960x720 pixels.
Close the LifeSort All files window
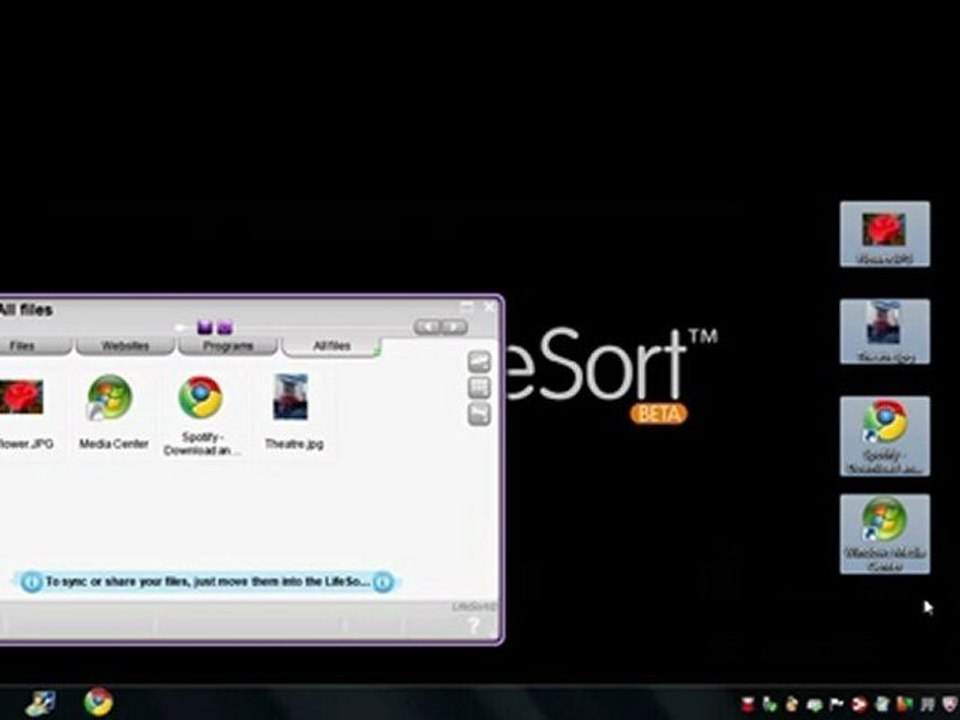pyautogui.click(x=490, y=306)
